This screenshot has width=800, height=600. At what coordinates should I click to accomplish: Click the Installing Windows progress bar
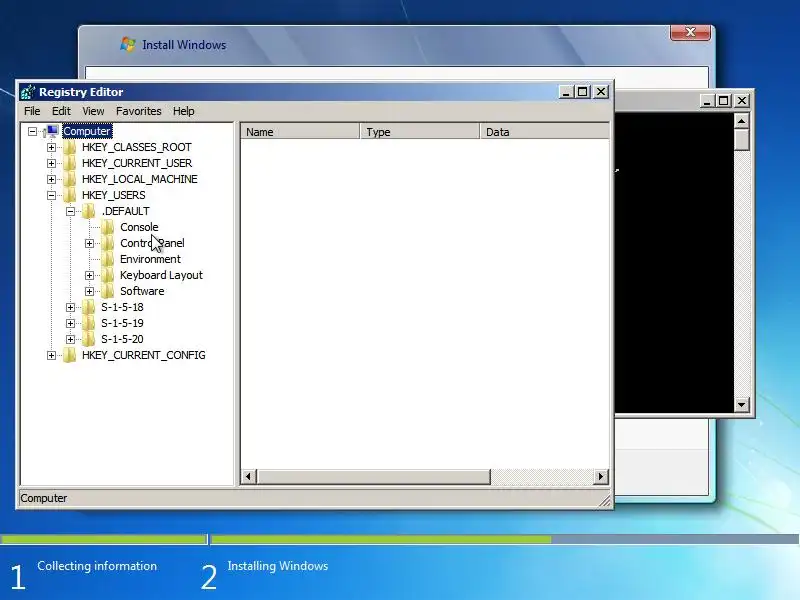505,539
